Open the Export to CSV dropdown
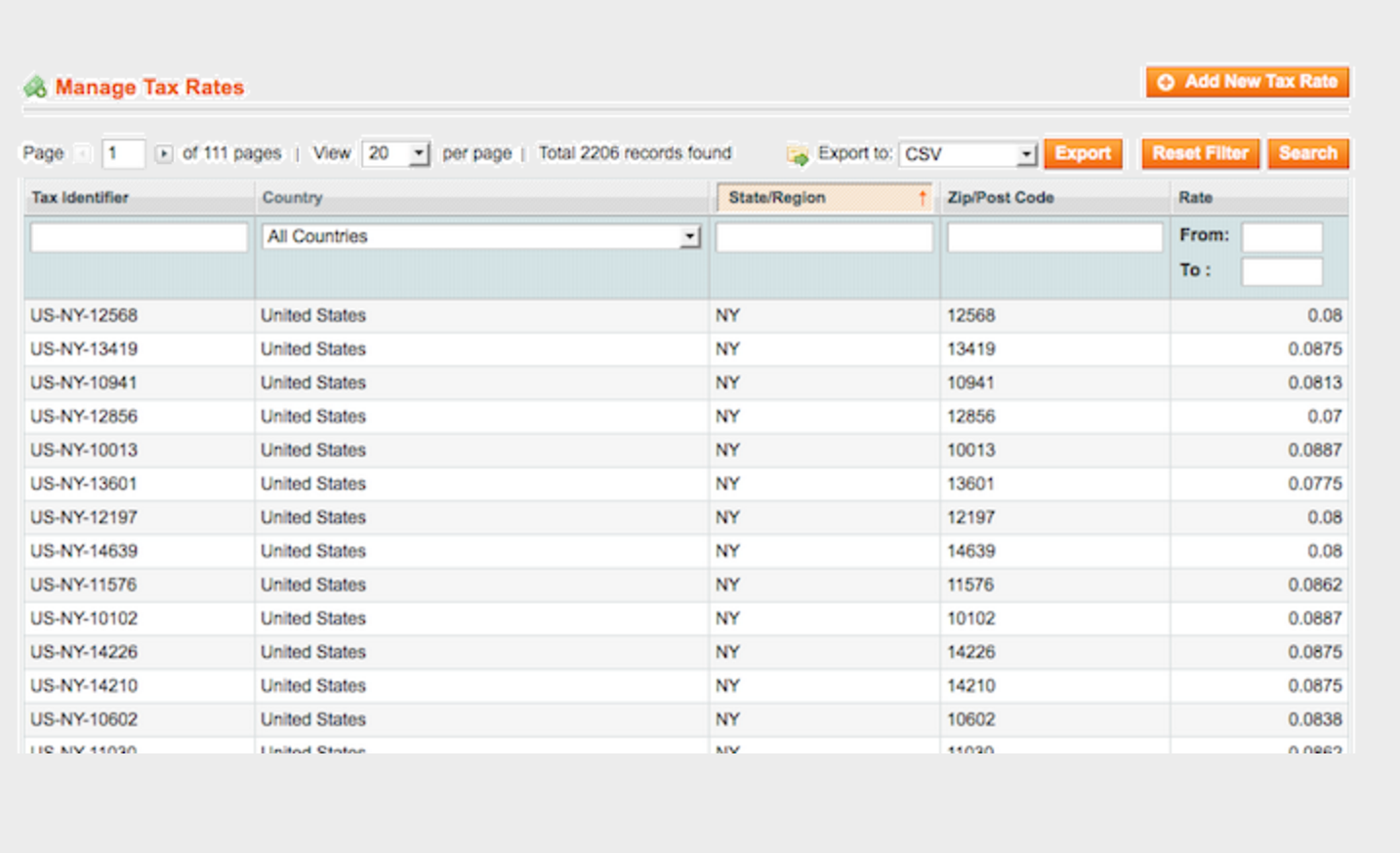This screenshot has width=1400, height=853. (968, 153)
